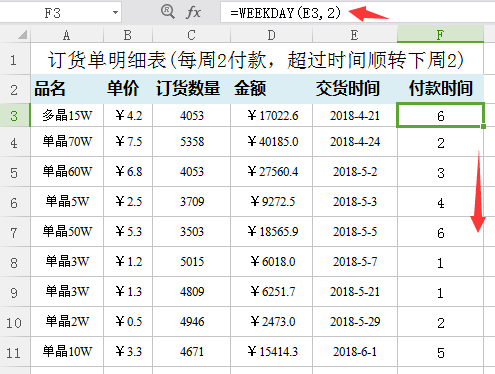Select price cell ￥0.5
This screenshot has height=374, width=495.
(128, 321)
